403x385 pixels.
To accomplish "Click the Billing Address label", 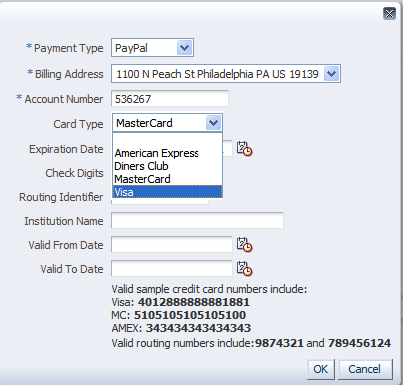I will [69, 74].
